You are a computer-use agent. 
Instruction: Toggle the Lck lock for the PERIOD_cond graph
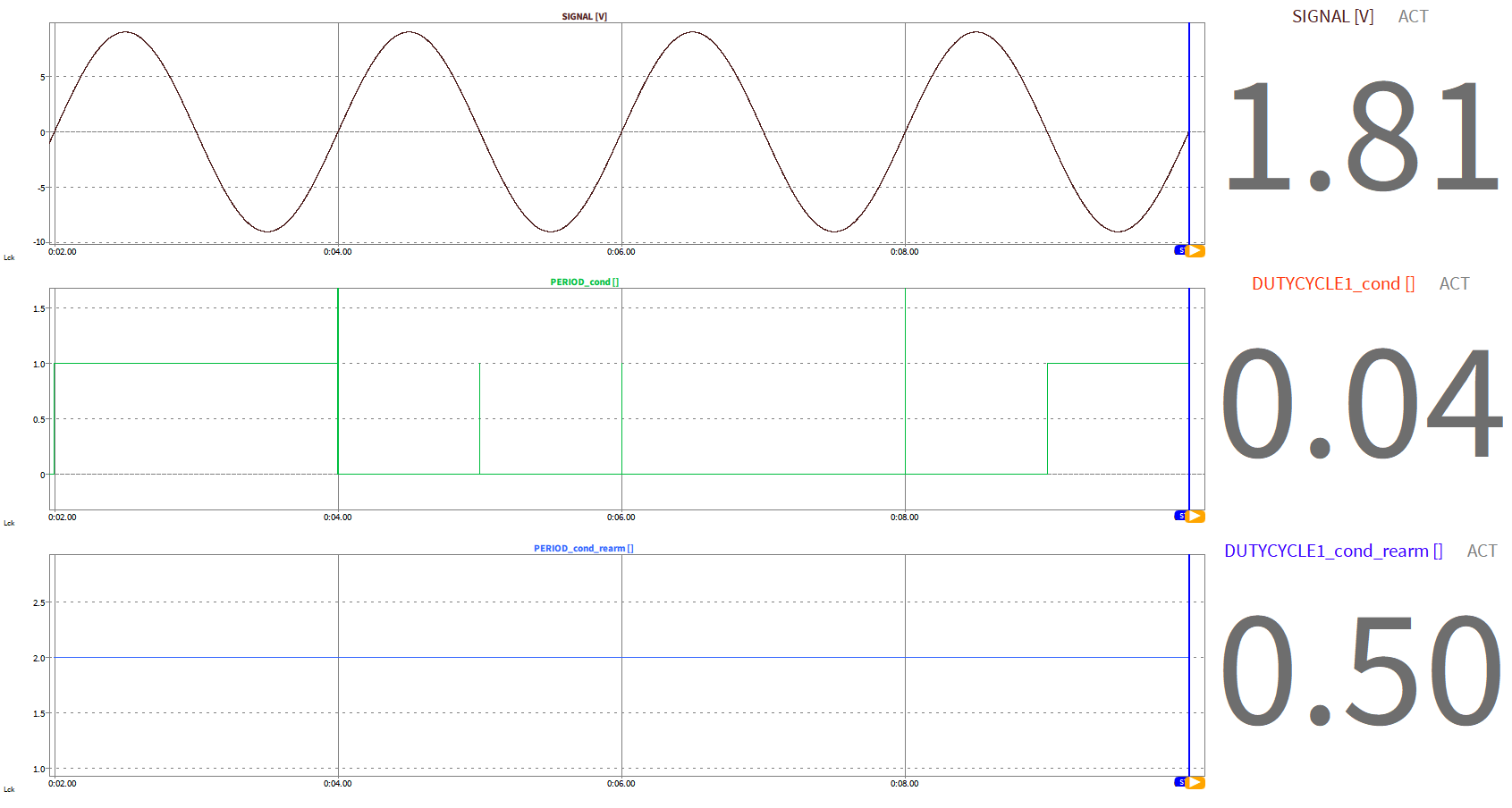[x=9, y=523]
